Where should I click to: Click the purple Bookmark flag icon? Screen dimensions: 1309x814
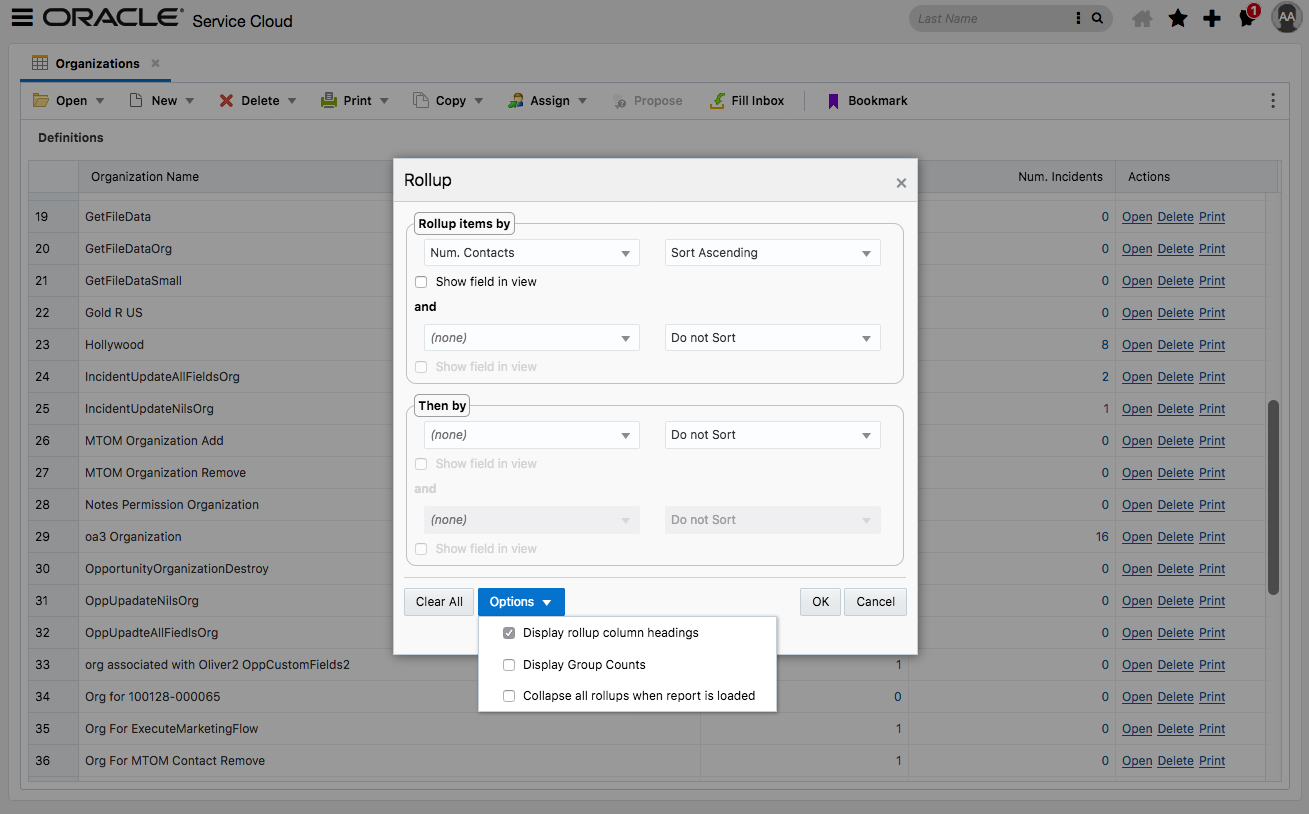point(833,100)
